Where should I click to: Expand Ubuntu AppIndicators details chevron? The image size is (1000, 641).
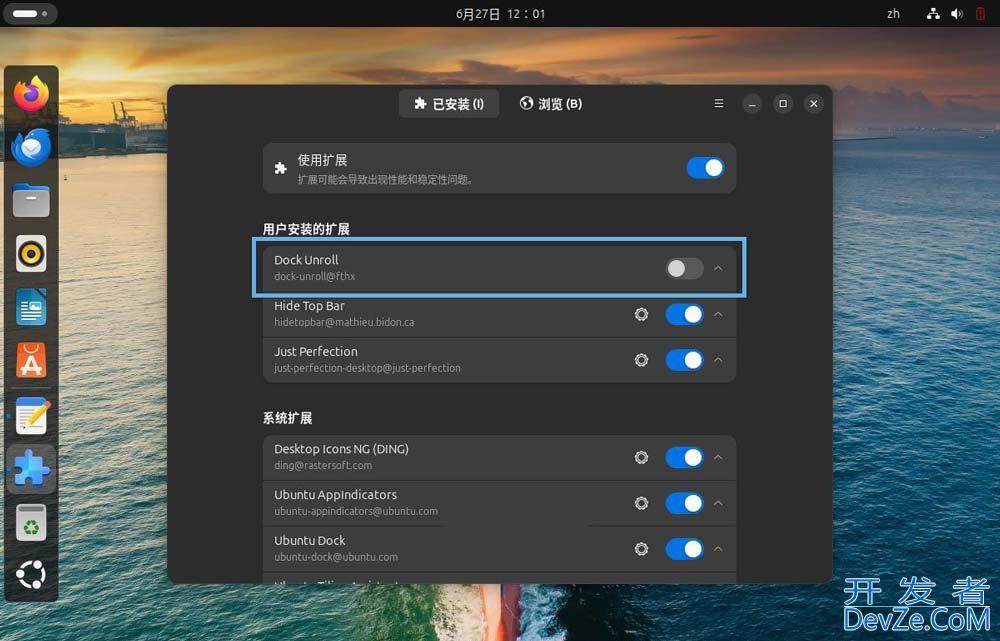[718, 503]
